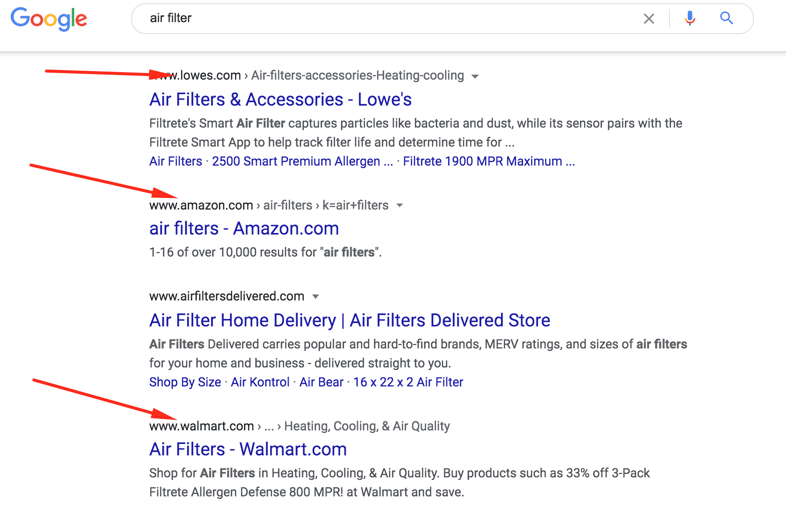Click the www.airfiltersdelivered.com URL text
Viewport: 786px width, 530px height.
(227, 296)
